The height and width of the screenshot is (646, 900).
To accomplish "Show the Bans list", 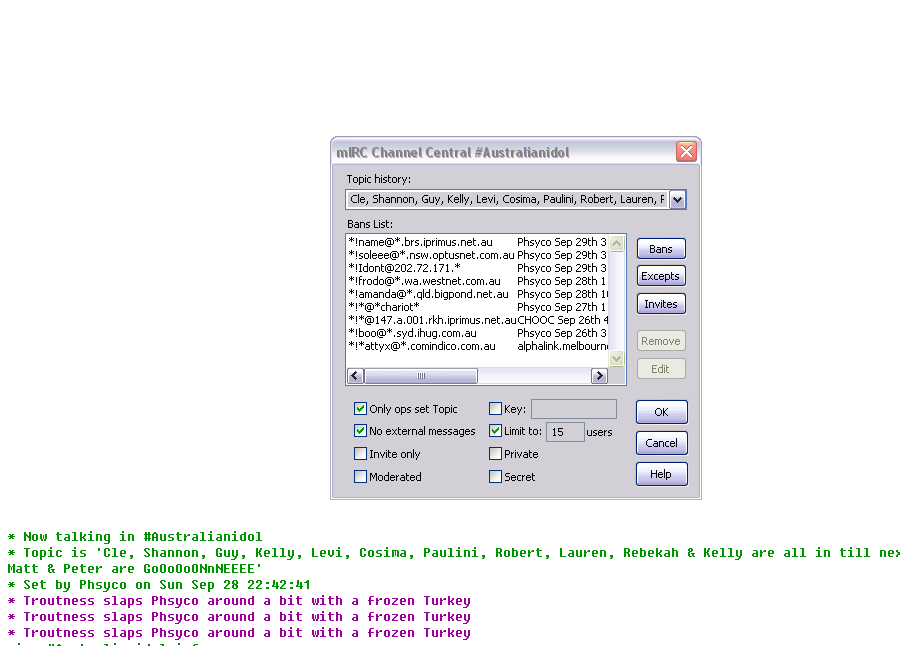I will (x=661, y=249).
